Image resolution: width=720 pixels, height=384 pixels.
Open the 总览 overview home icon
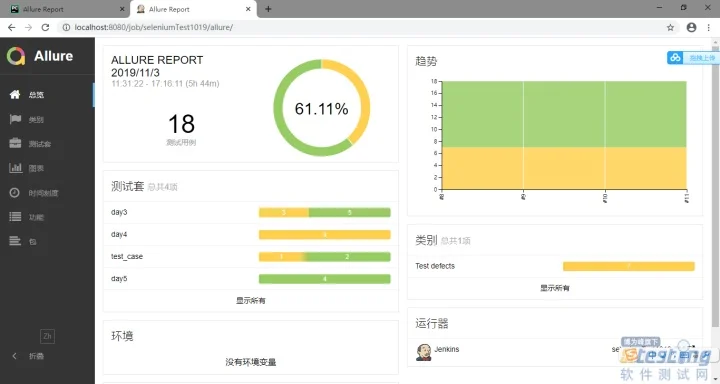tap(15, 95)
